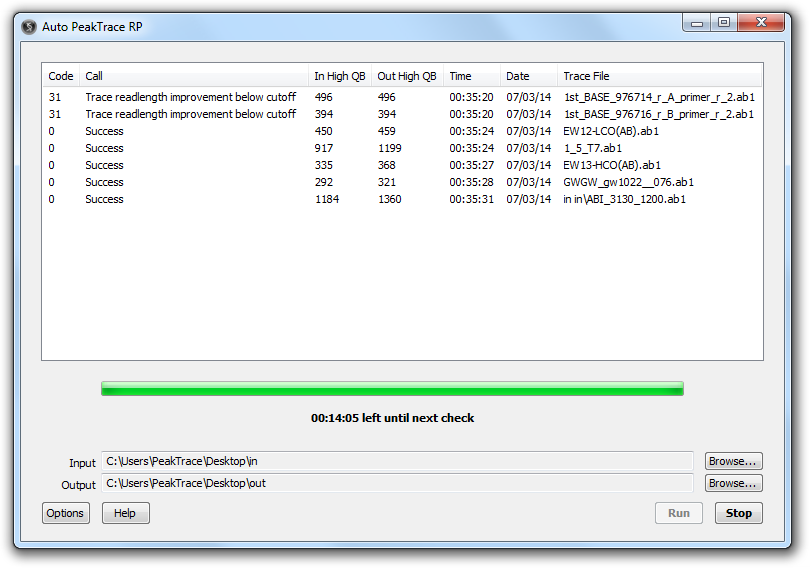Select the in in\ABI_3130_1200.ab1 trace file
The image size is (810, 568).
point(625,199)
